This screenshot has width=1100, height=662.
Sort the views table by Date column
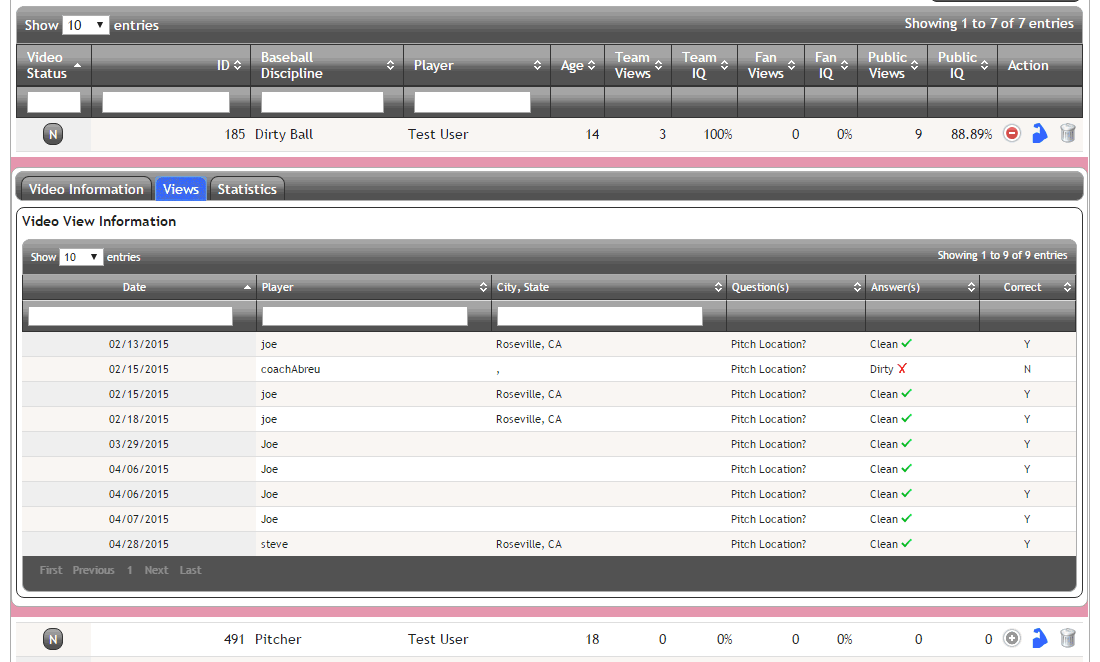tap(135, 287)
